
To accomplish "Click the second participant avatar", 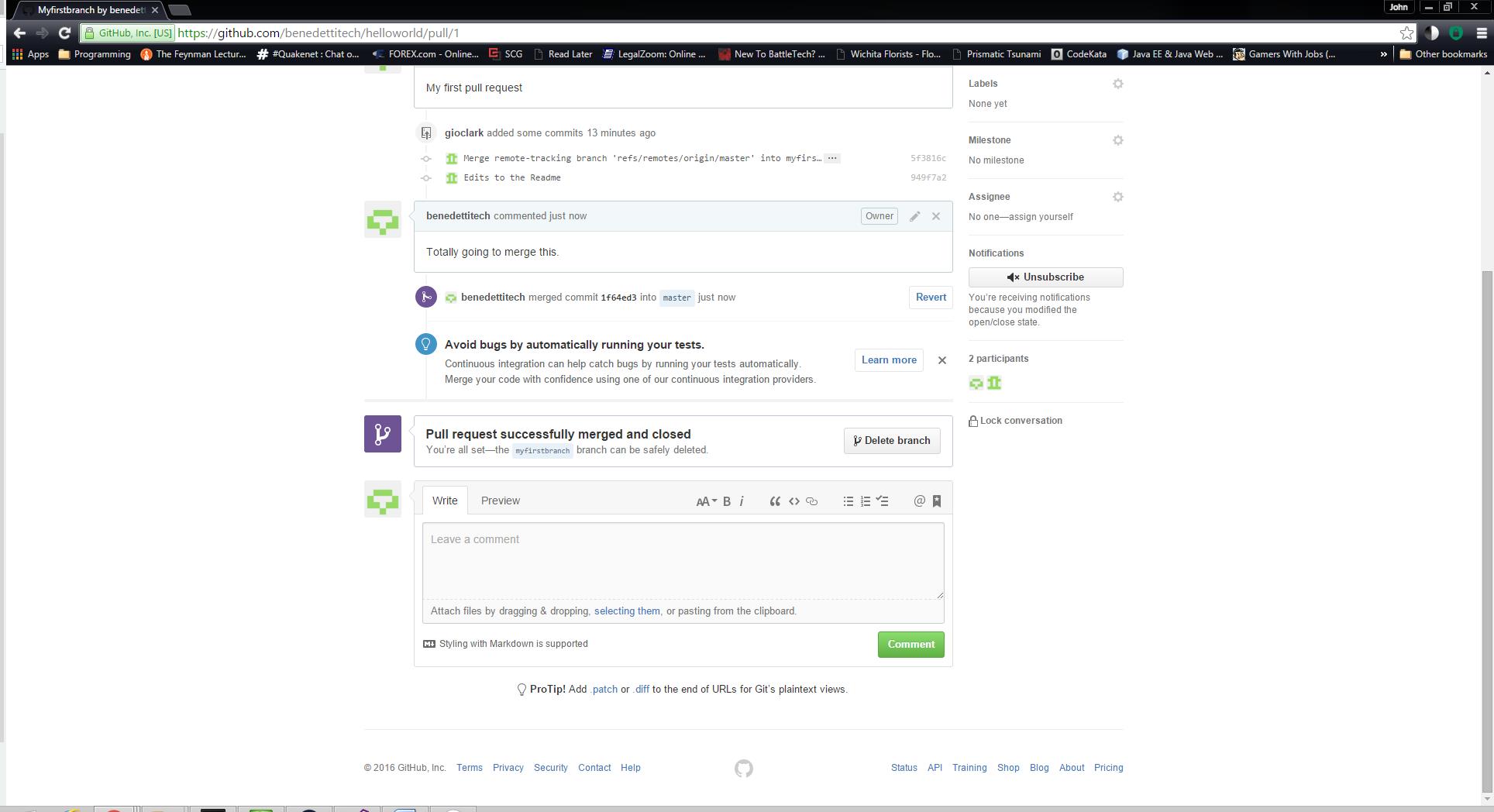I will coord(994,383).
